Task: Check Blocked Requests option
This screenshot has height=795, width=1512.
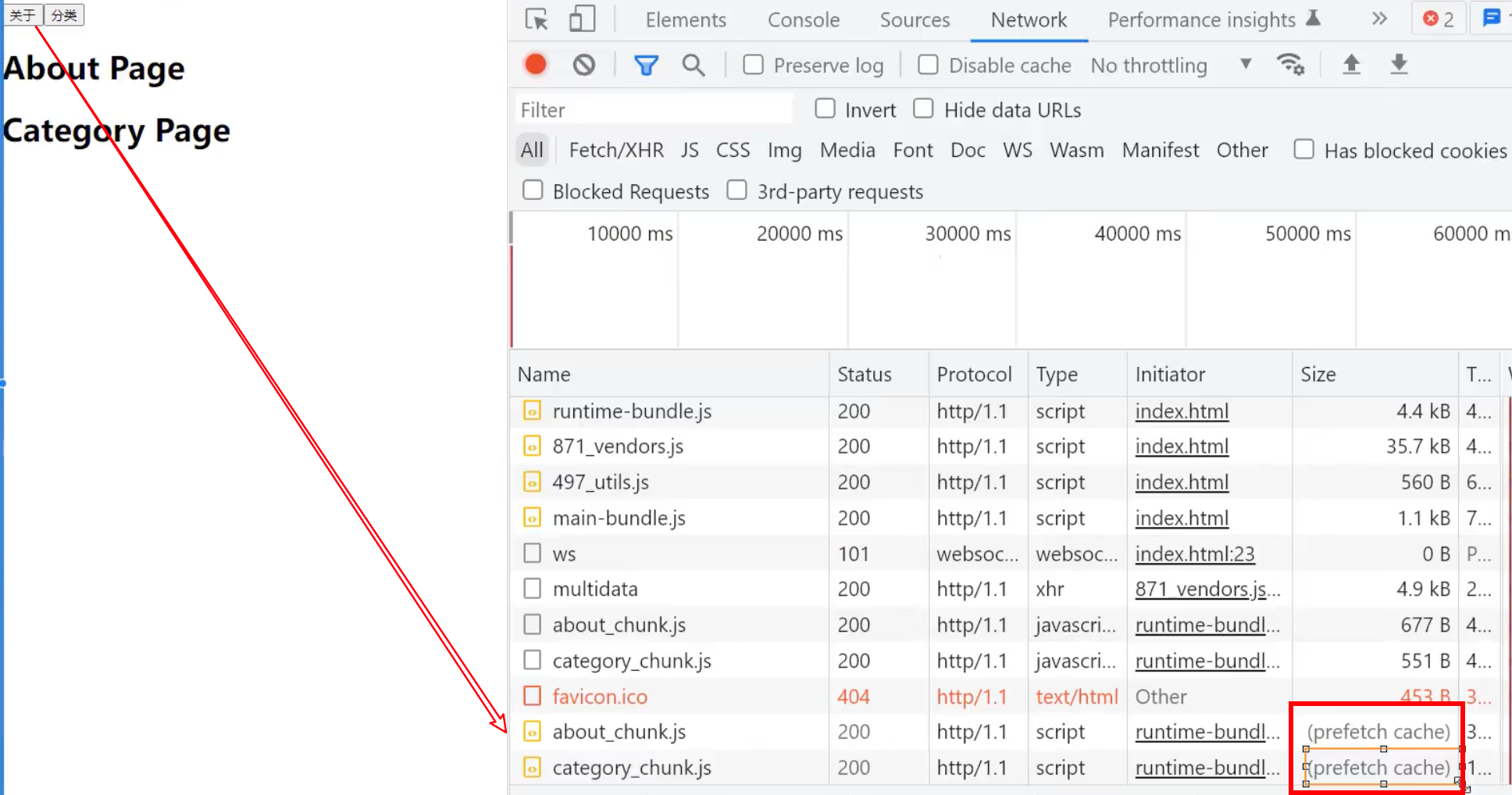Action: point(533,191)
